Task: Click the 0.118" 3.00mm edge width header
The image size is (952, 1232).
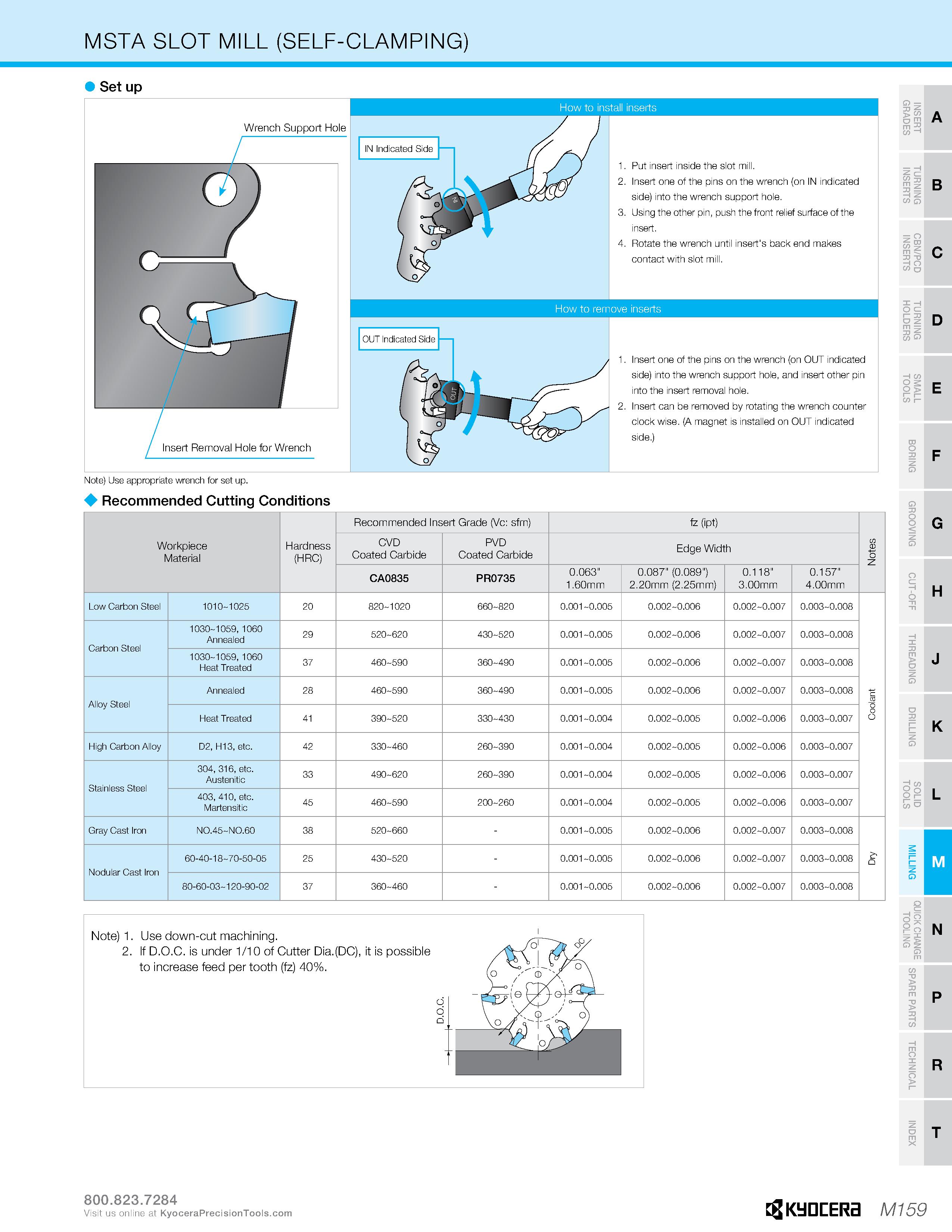Action: pyautogui.click(x=758, y=578)
